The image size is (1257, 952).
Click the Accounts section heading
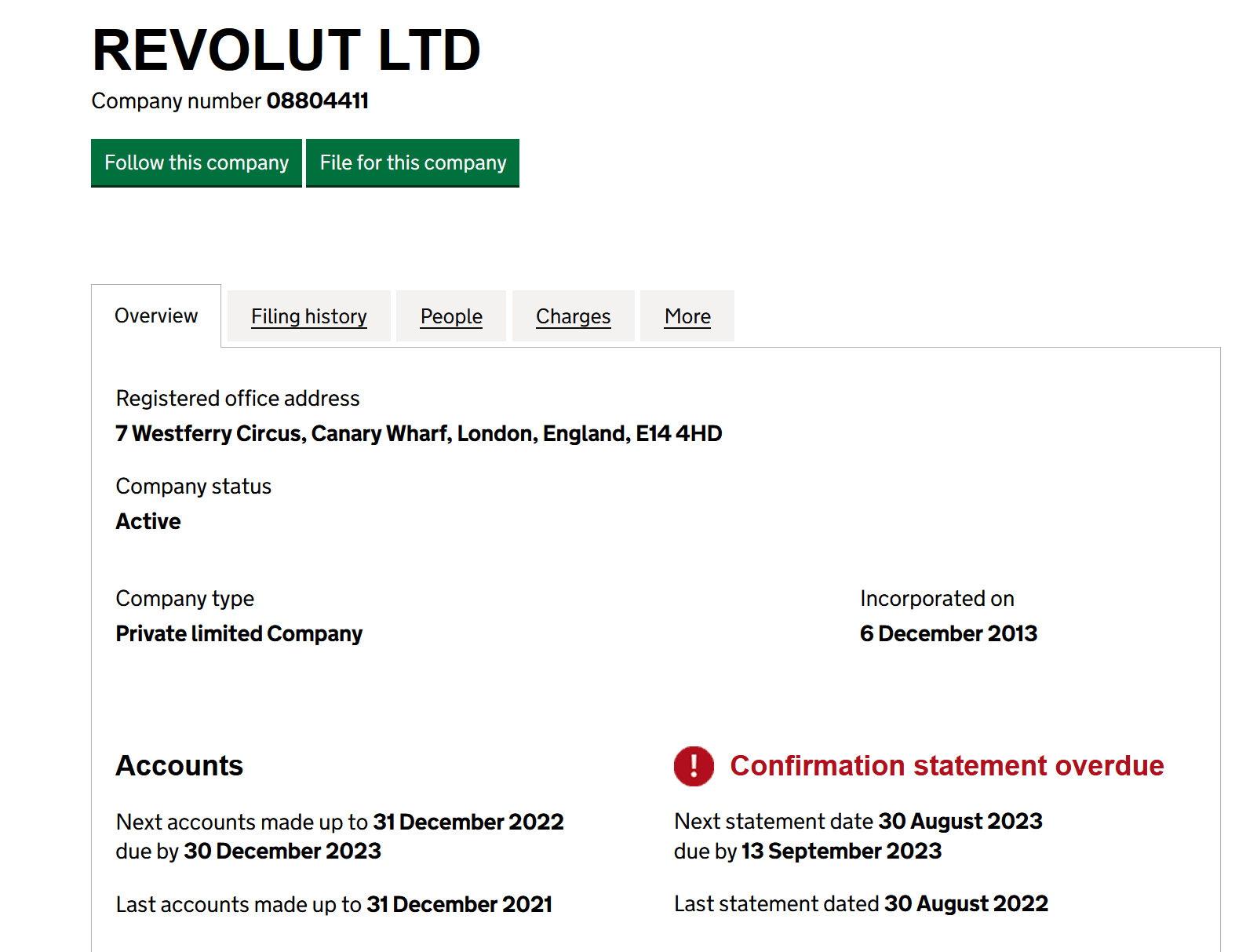[x=179, y=765]
